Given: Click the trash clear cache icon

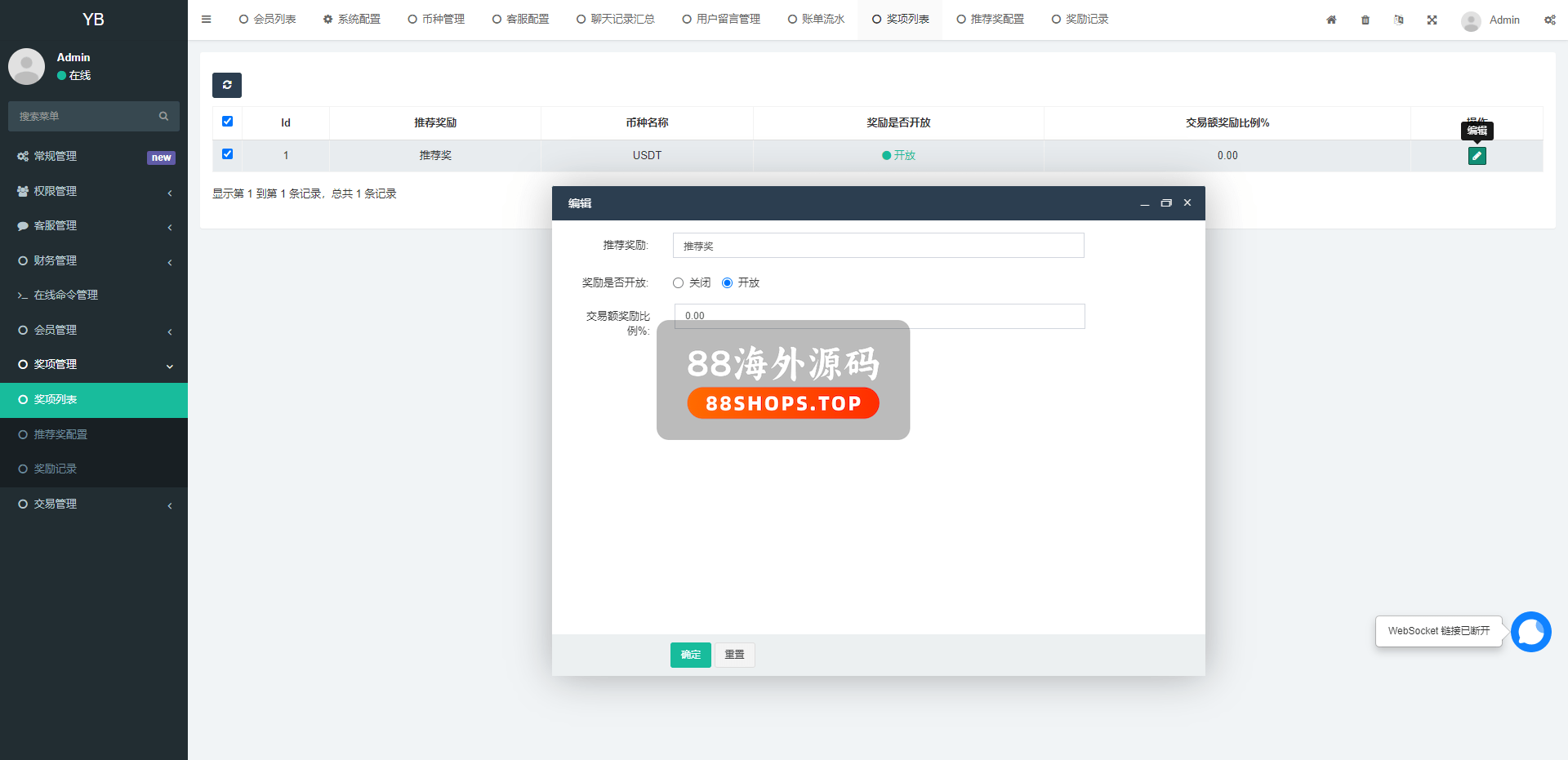Looking at the screenshot, I should pyautogui.click(x=1365, y=20).
